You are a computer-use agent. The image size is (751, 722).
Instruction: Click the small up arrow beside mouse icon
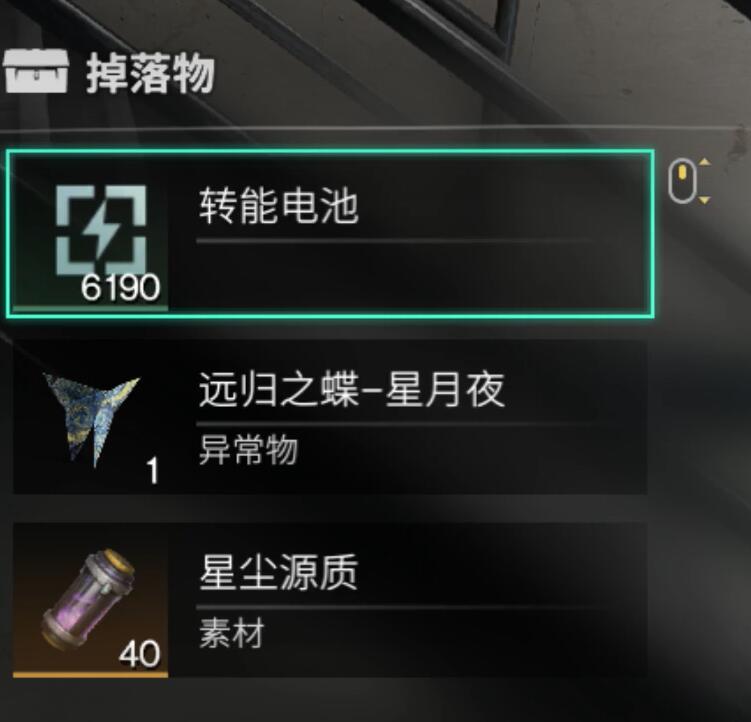tap(705, 162)
